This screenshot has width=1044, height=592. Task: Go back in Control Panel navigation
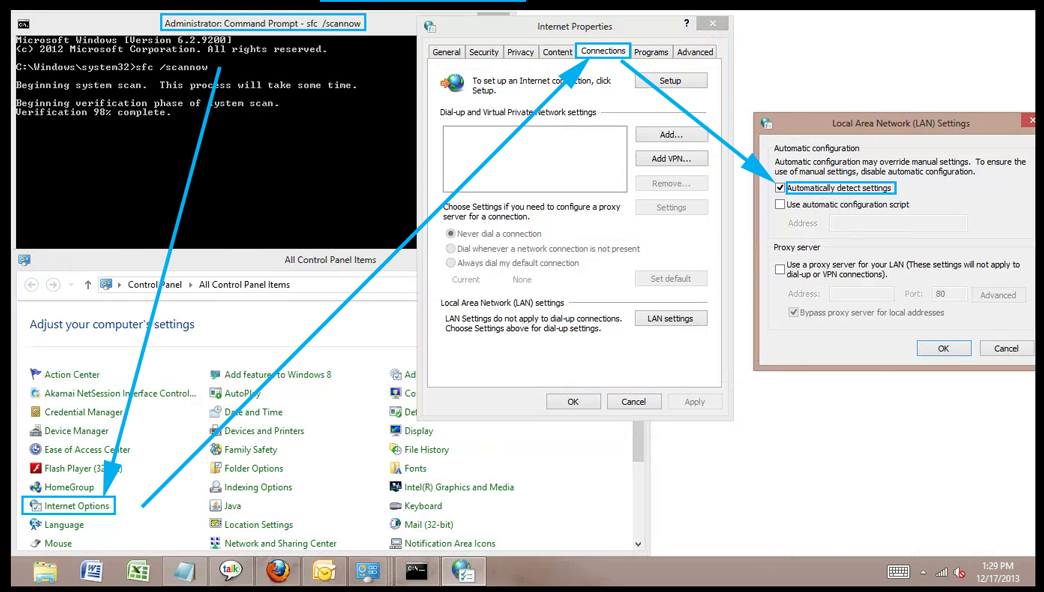pyautogui.click(x=31, y=284)
